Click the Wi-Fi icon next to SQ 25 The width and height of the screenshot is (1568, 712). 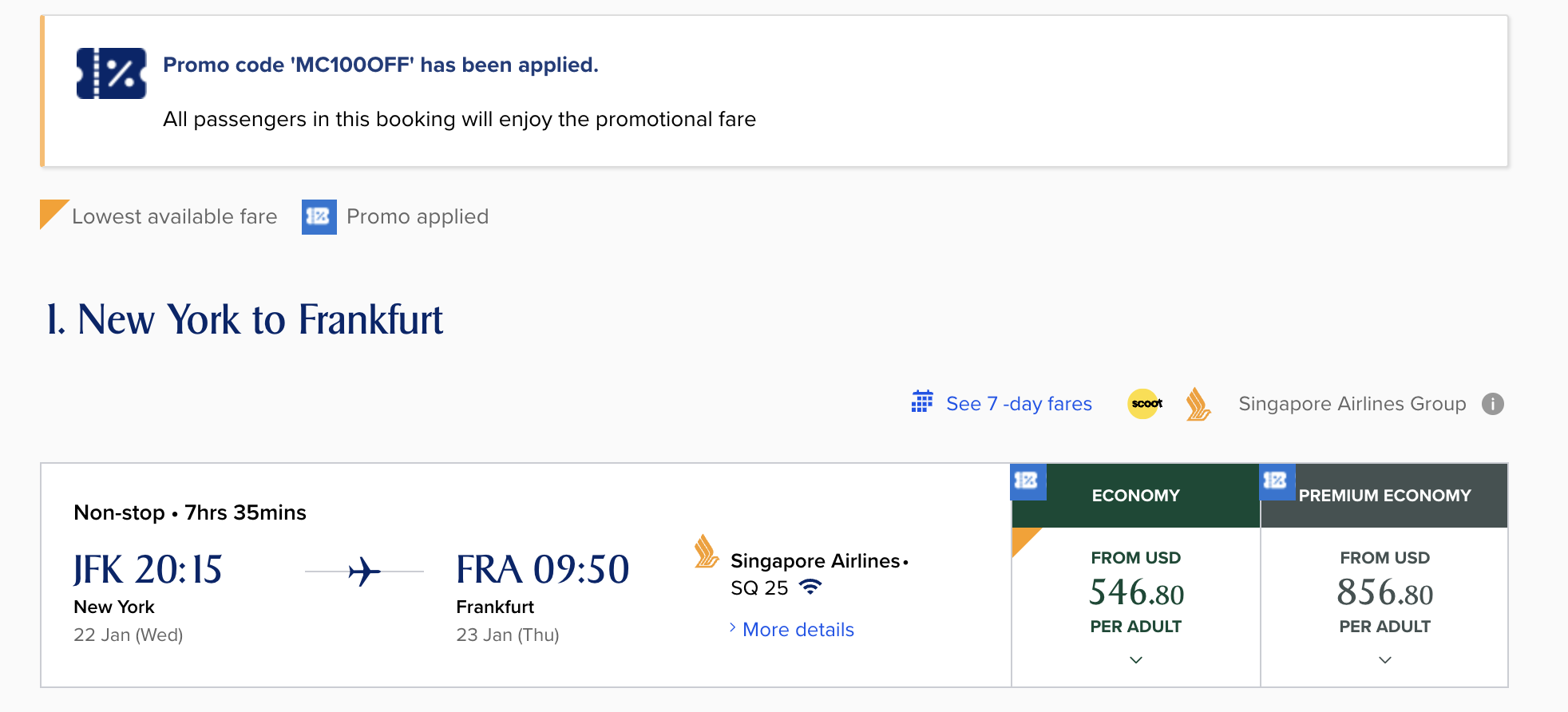[811, 587]
